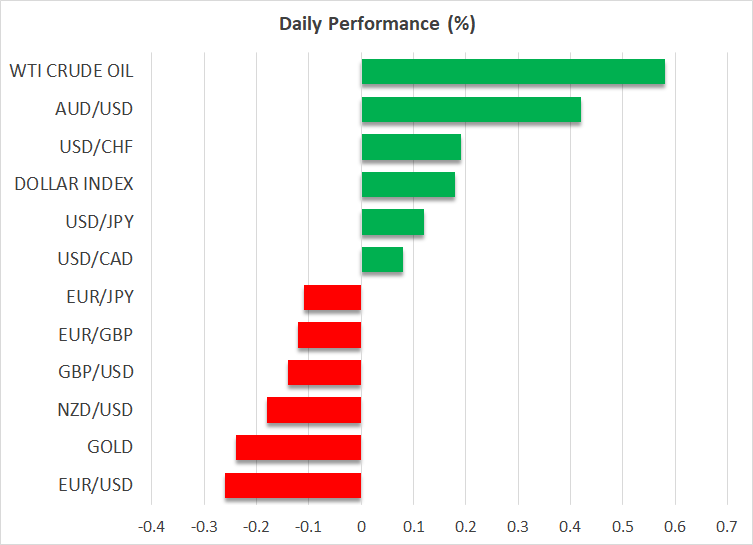Click the Gold red bar
This screenshot has width=753, height=545.
[x=298, y=447]
